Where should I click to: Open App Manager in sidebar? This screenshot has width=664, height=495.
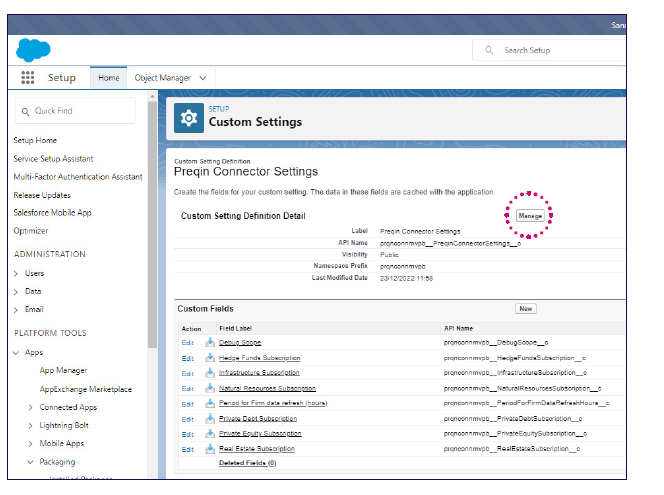pyautogui.click(x=63, y=371)
